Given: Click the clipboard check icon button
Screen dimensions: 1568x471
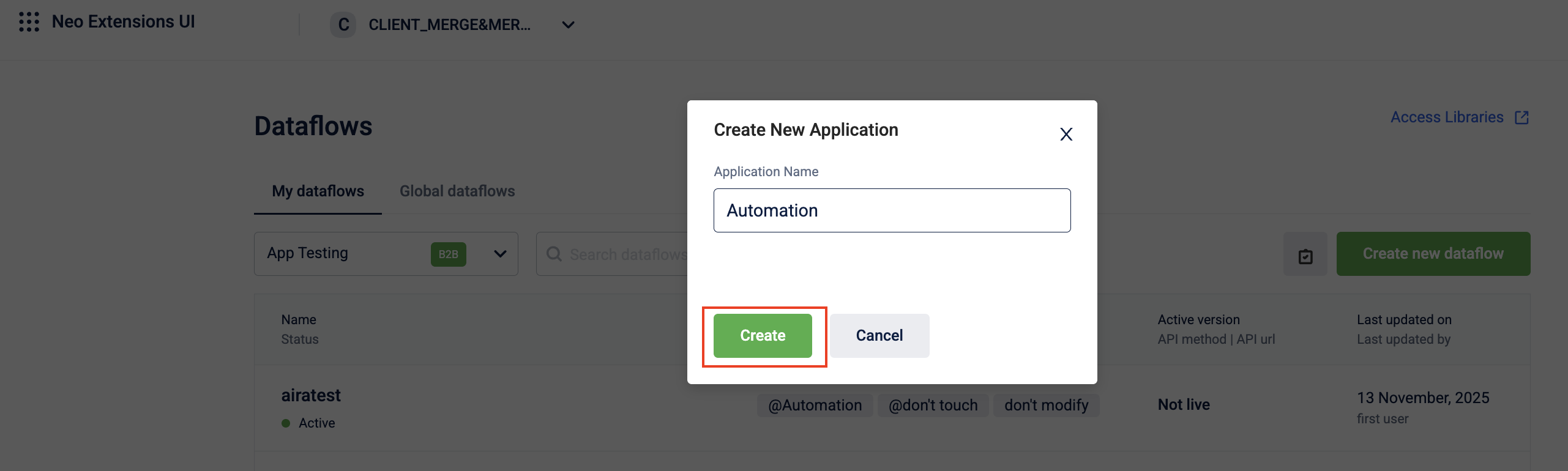Looking at the screenshot, I should click(x=1305, y=254).
